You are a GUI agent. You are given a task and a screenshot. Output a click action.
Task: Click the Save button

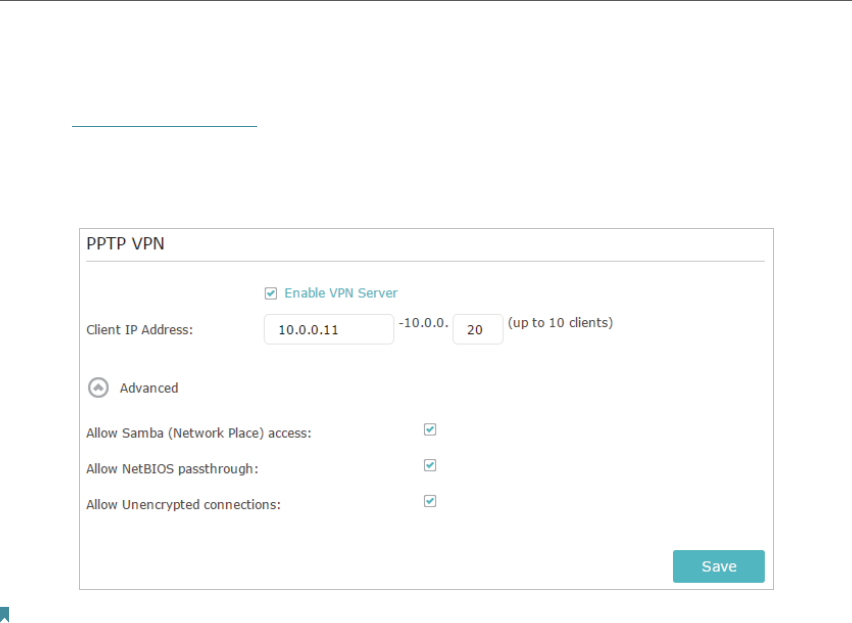(718, 567)
